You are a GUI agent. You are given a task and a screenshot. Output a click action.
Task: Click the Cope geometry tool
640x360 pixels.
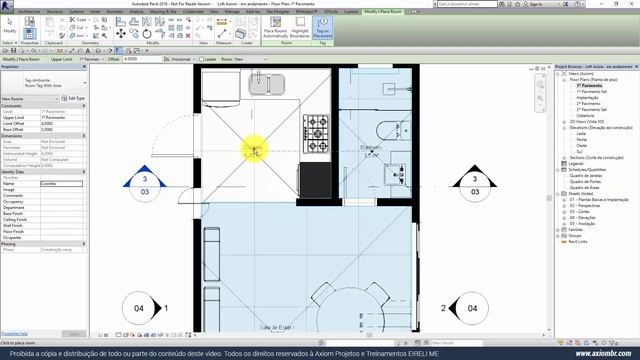78,20
